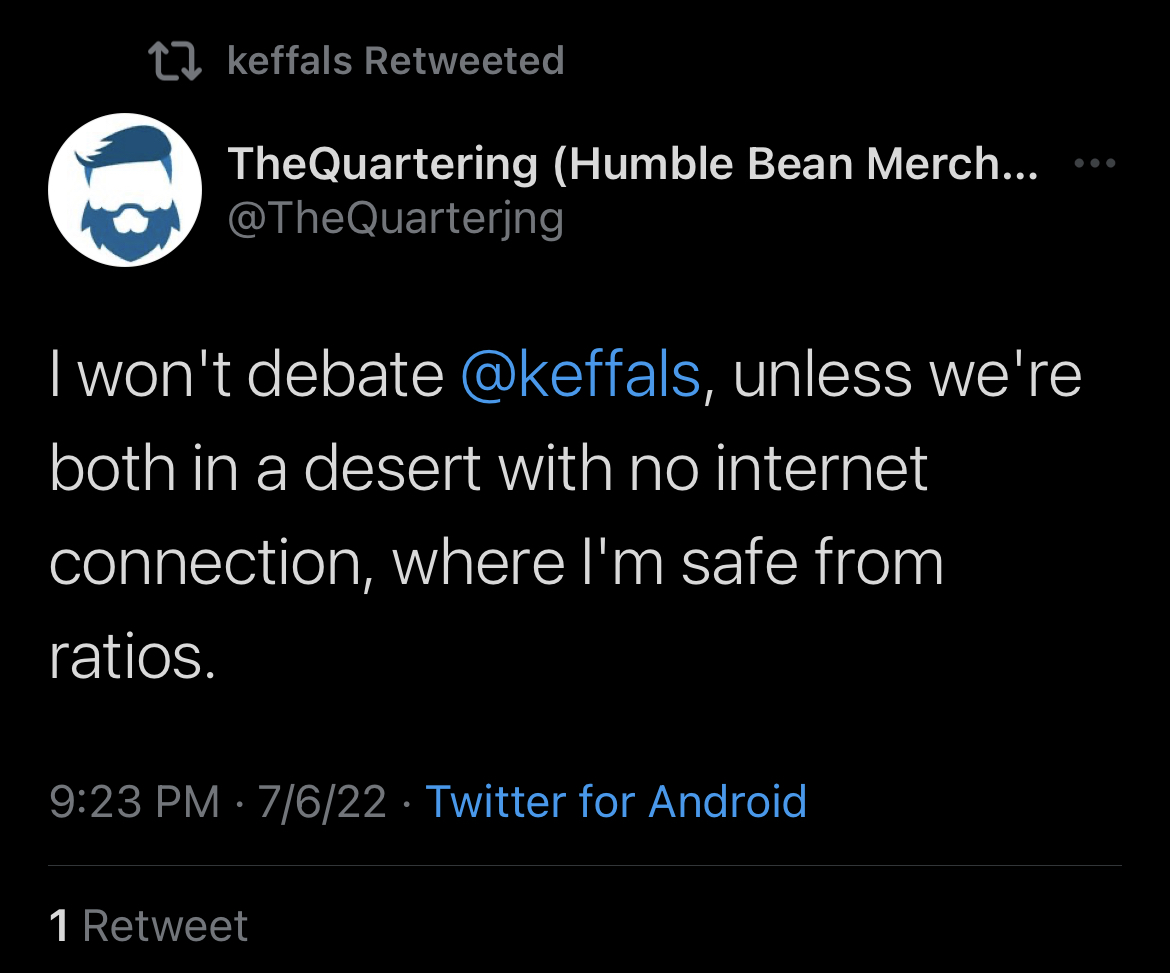This screenshot has width=1170, height=973.
Task: Click the word Android in source link
Action: click(728, 801)
